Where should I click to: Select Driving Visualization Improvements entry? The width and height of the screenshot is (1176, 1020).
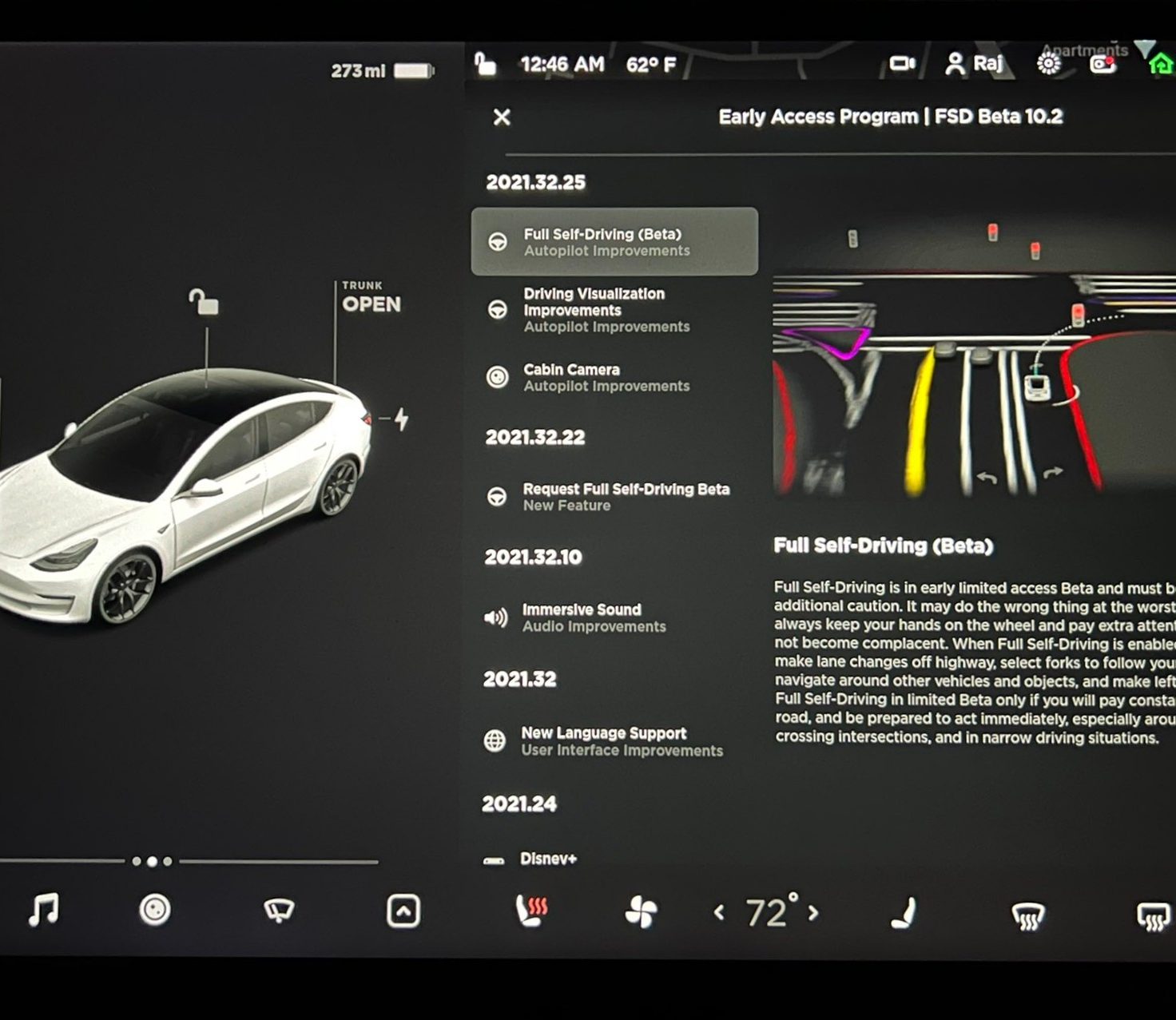click(x=615, y=310)
